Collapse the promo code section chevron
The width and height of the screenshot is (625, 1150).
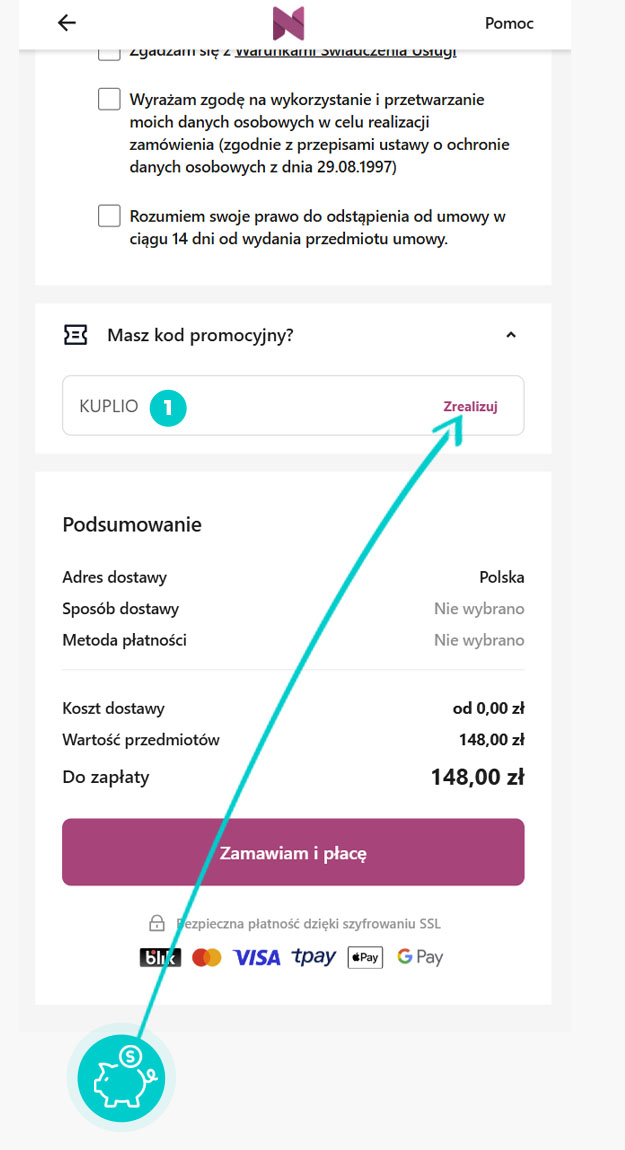click(x=511, y=335)
